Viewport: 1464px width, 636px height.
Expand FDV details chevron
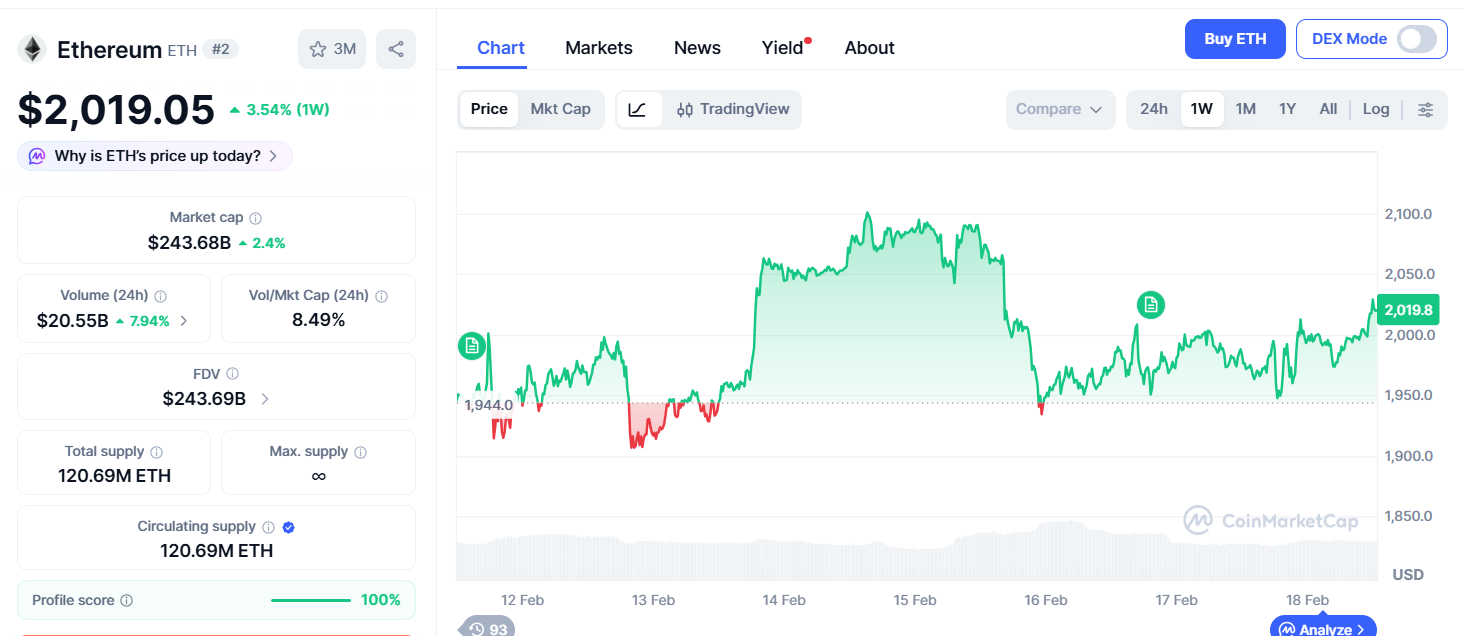point(264,399)
